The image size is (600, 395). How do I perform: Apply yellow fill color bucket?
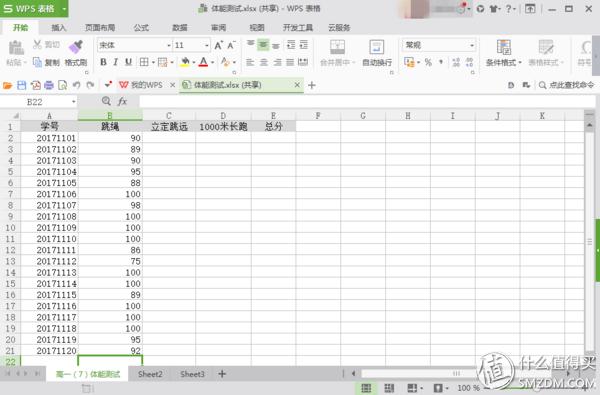[185, 62]
